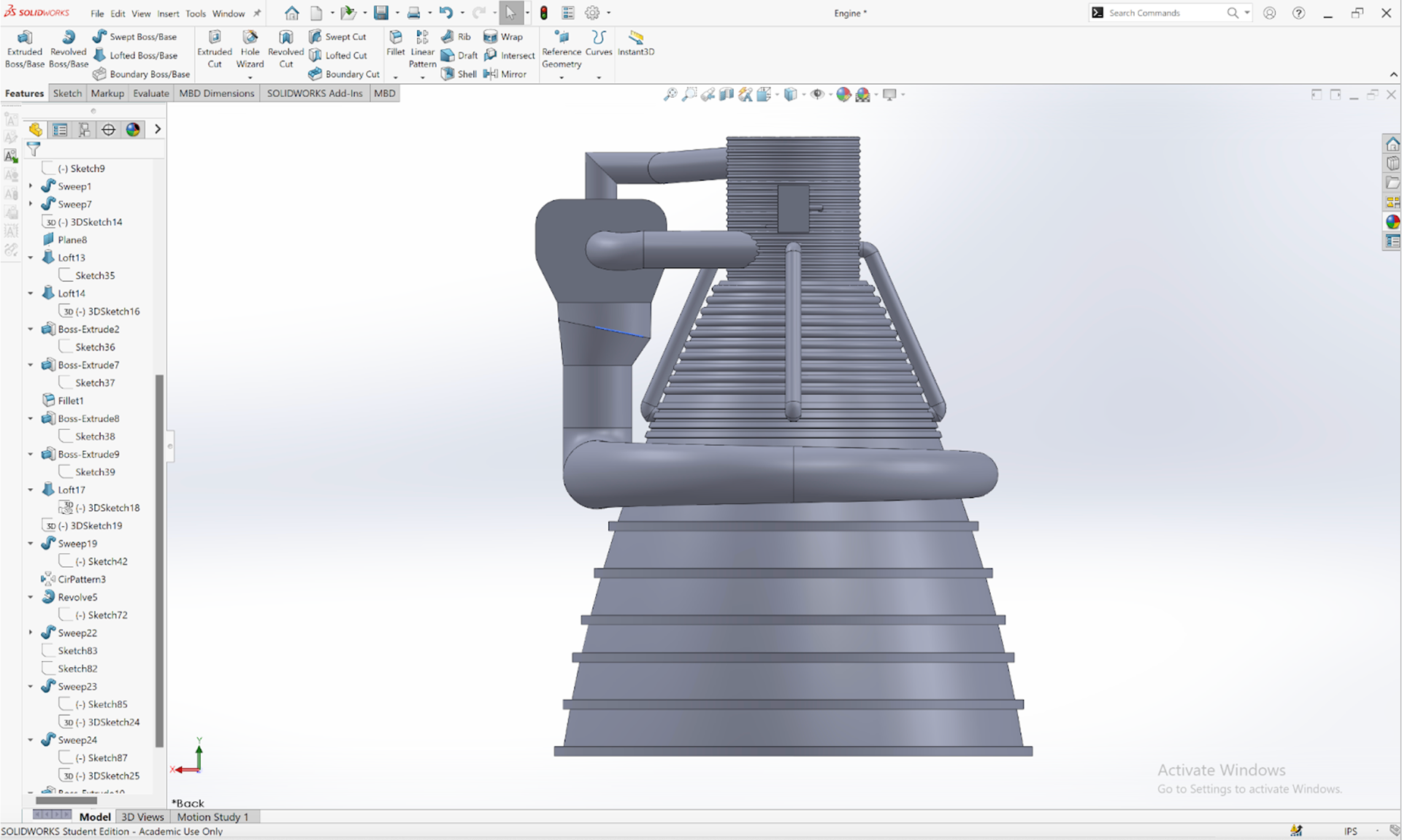Apply the Fillet tool

(x=395, y=44)
